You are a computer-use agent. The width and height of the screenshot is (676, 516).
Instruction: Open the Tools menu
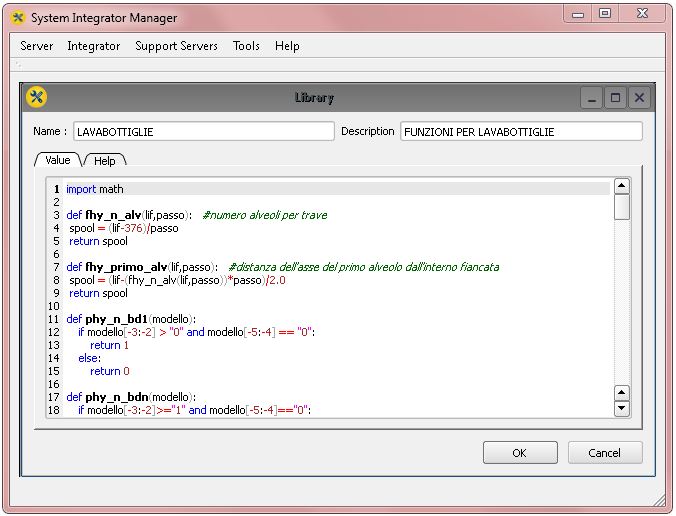pyautogui.click(x=246, y=46)
